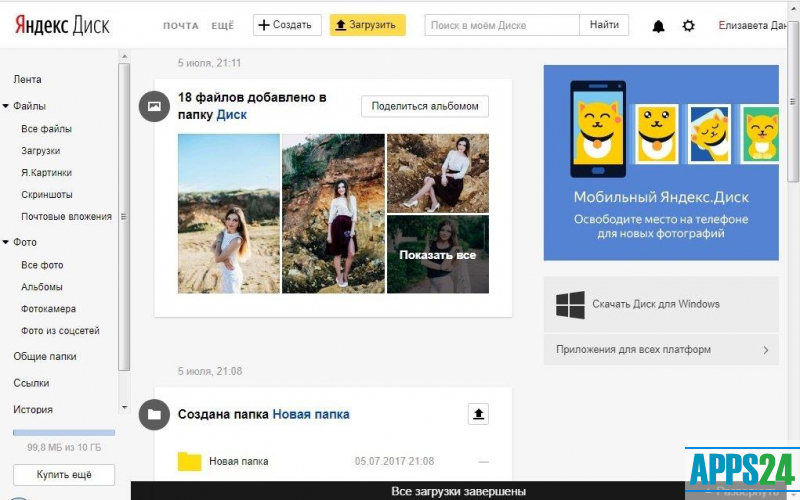Click the Мобильный Яндекс.Диск banner

[x=661, y=163]
